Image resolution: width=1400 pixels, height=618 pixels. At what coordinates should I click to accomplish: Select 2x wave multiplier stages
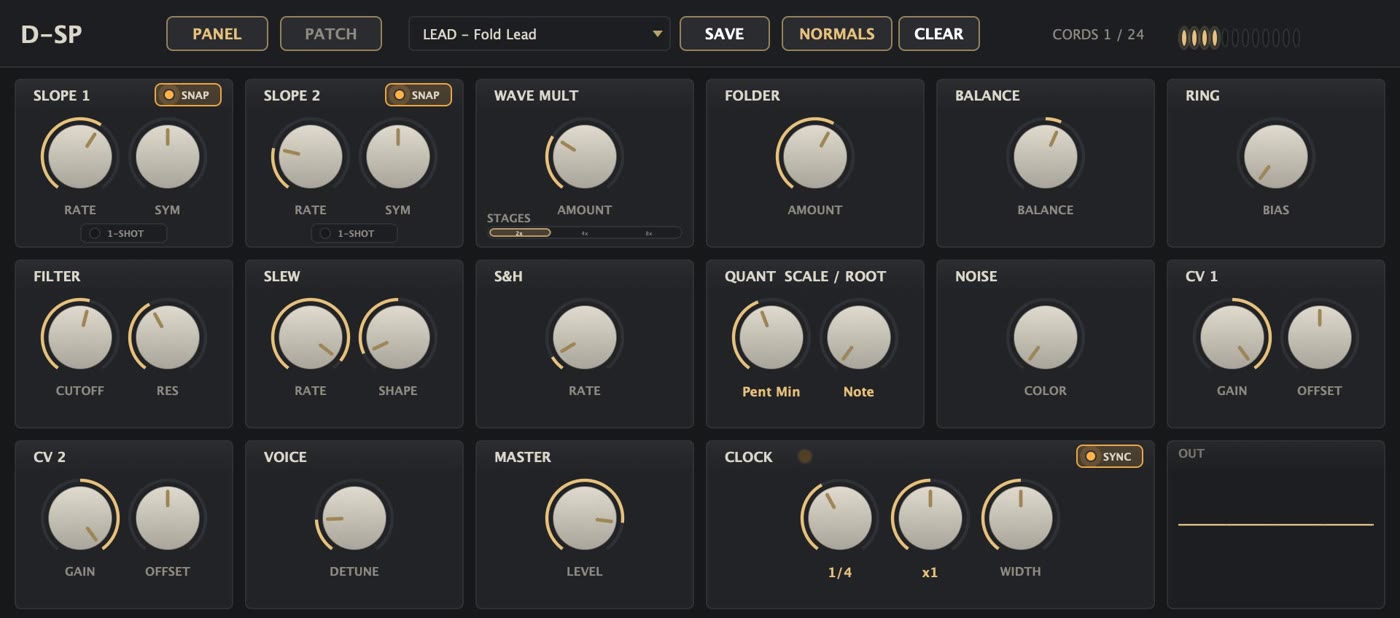[x=520, y=233]
